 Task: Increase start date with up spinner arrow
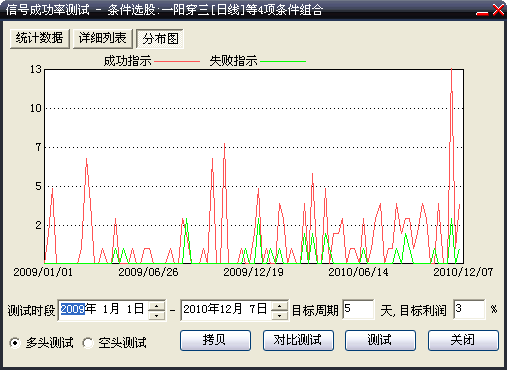pyautogui.click(x=157, y=306)
